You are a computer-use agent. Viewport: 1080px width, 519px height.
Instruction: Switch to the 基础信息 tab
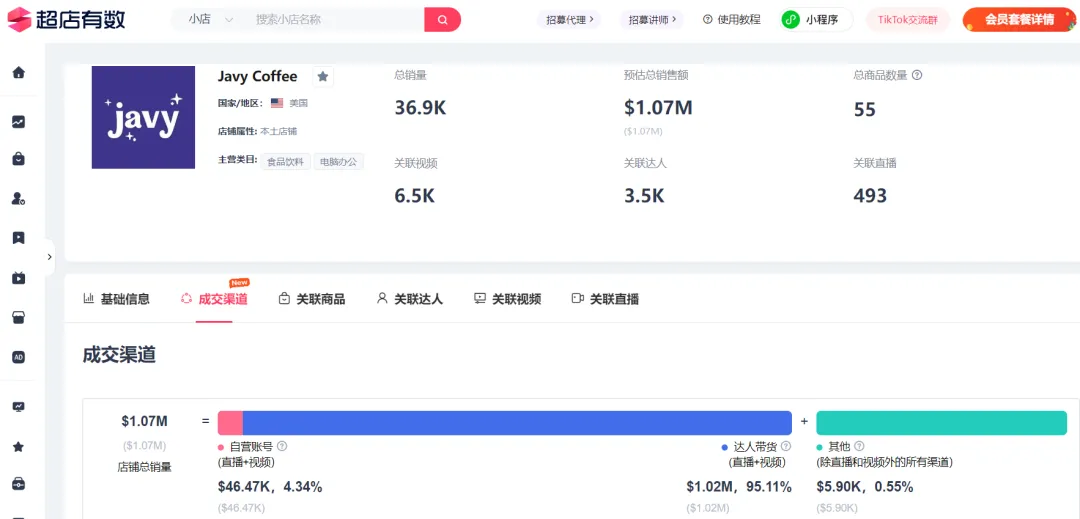[116, 299]
